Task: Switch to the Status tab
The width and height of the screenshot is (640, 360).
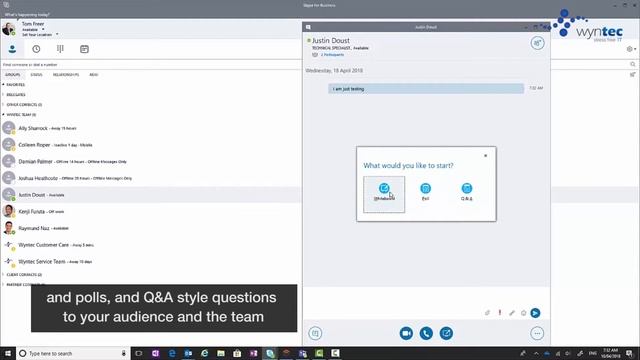Action: pos(36,75)
